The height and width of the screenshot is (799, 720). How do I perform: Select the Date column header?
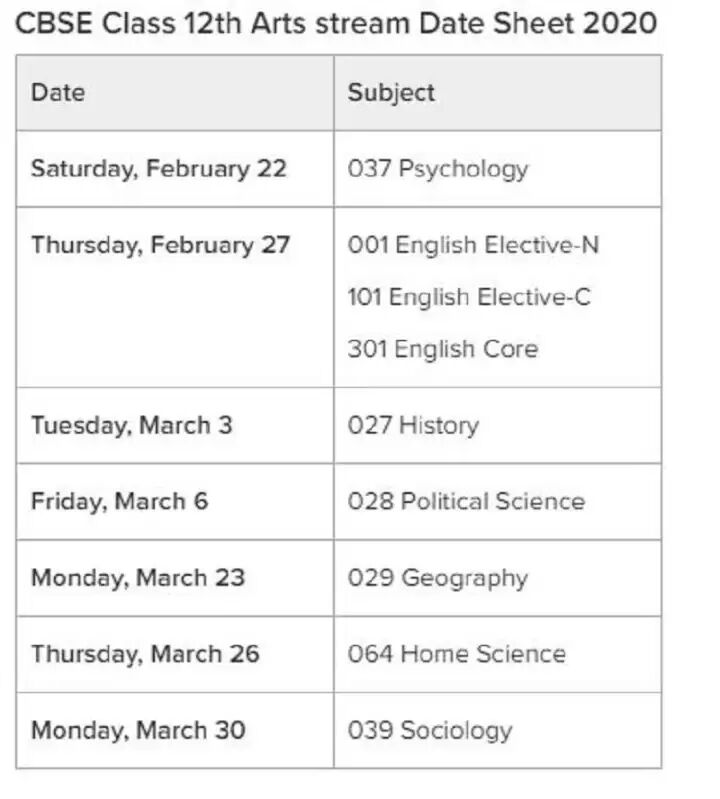[x=58, y=93]
